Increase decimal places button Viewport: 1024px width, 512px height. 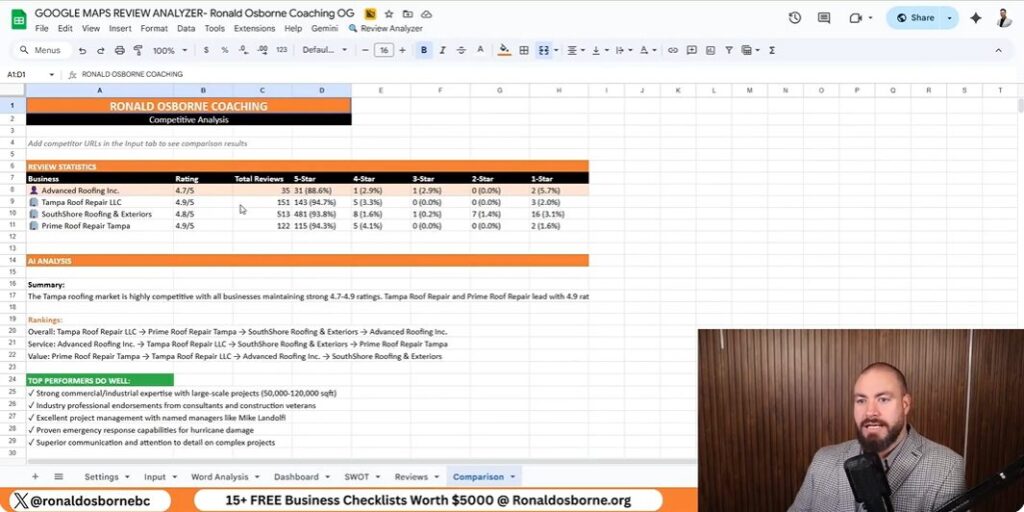pos(263,50)
